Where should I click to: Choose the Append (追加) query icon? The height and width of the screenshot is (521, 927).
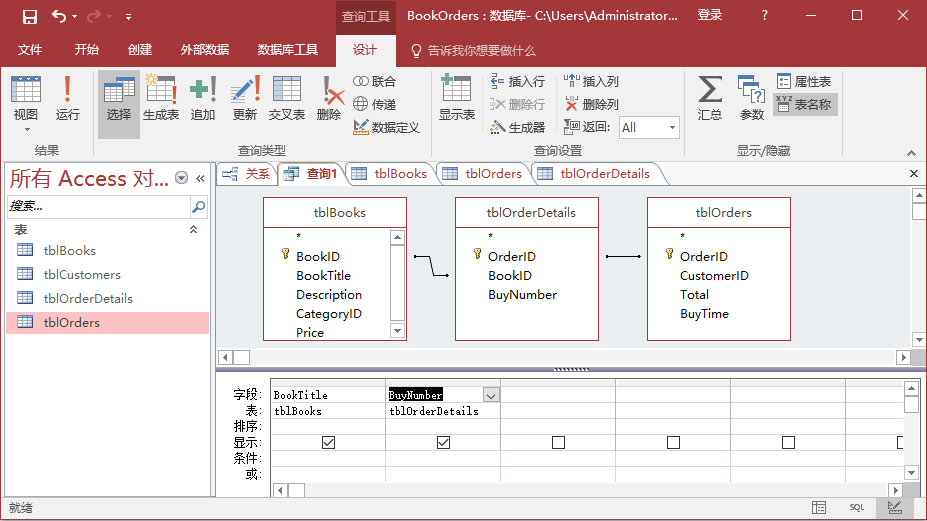click(203, 98)
